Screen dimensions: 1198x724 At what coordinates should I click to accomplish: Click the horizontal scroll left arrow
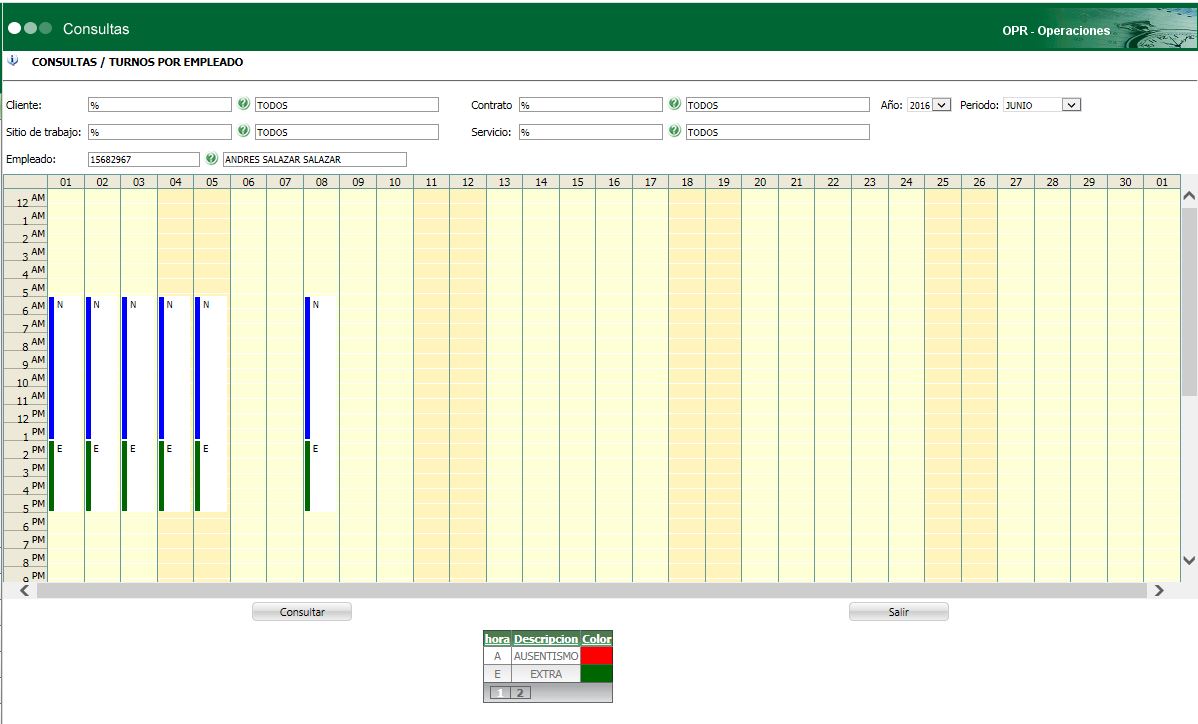(24, 590)
